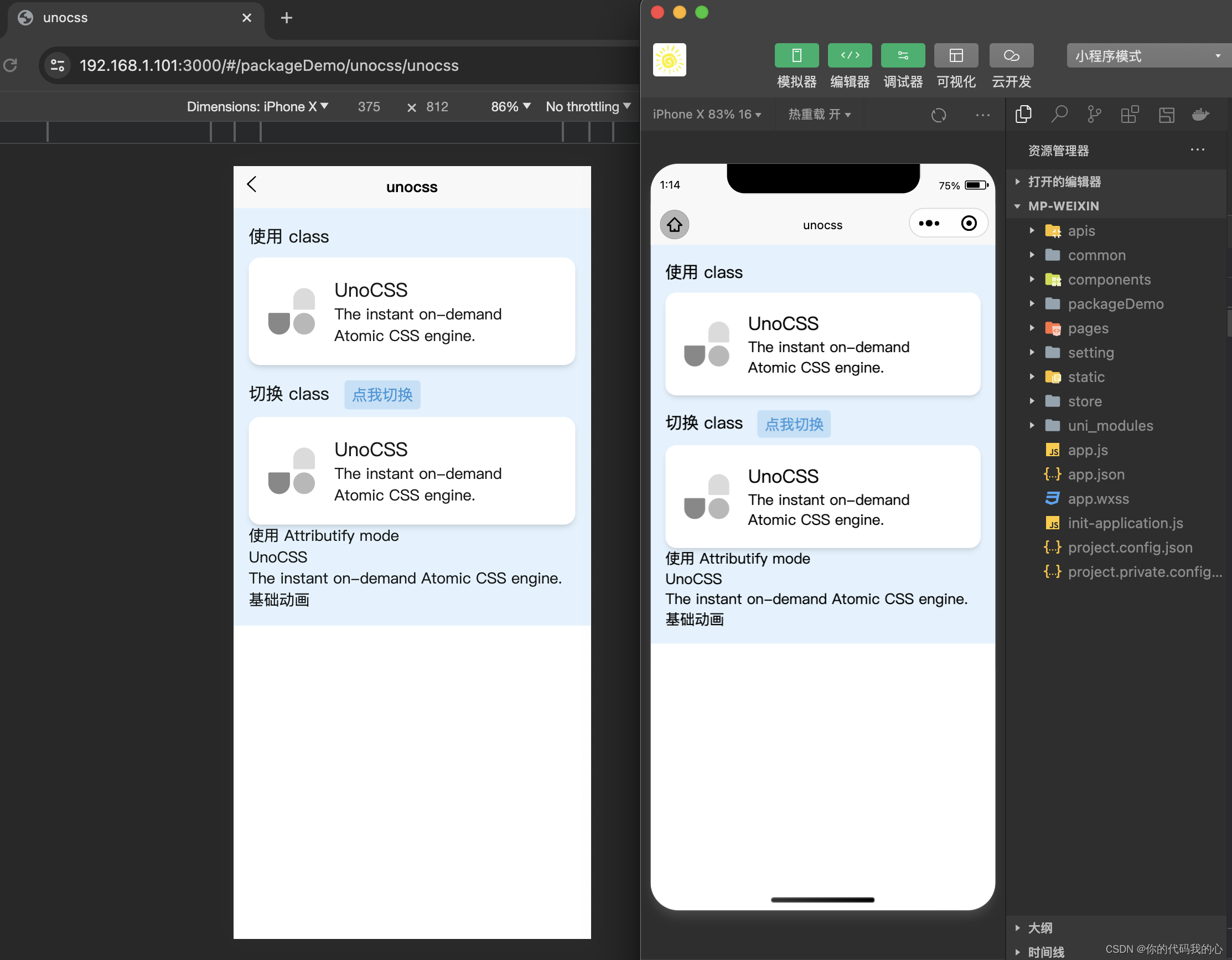
Task: Click the back arrow in unocss page header
Action: pyautogui.click(x=252, y=184)
